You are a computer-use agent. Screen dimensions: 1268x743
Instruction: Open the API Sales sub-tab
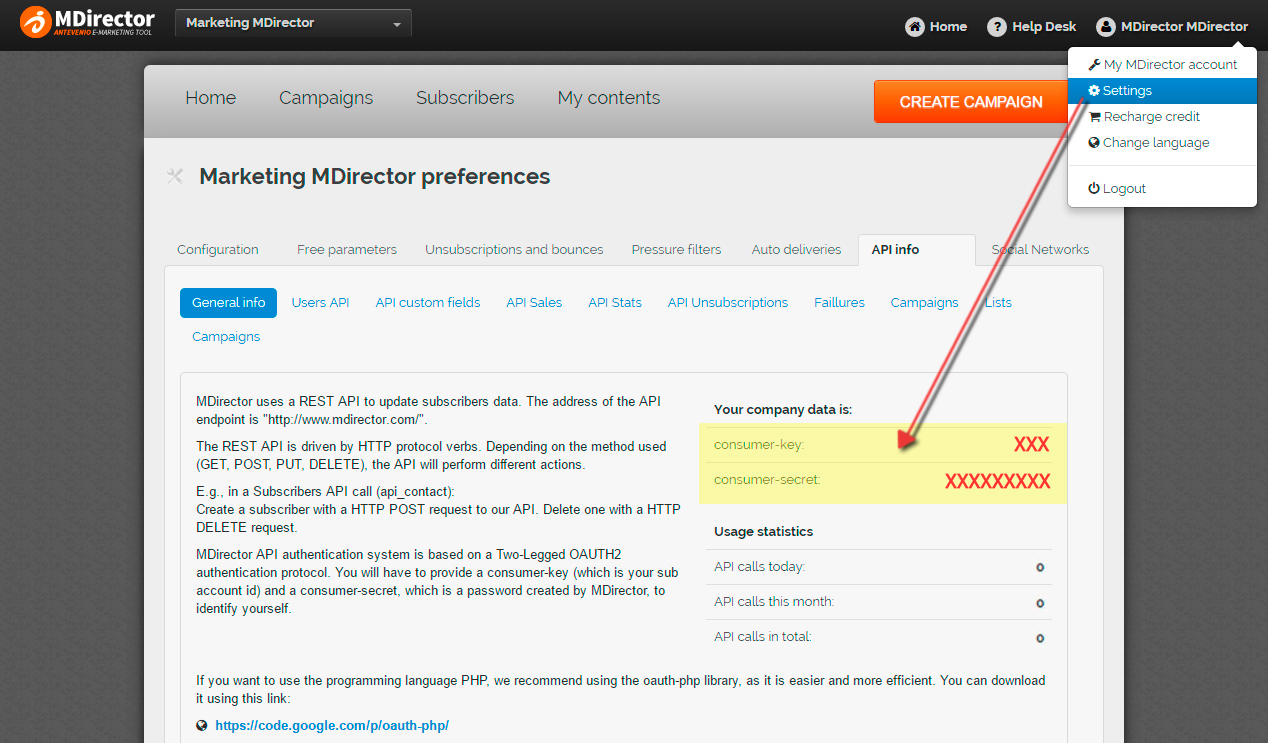pyautogui.click(x=534, y=303)
